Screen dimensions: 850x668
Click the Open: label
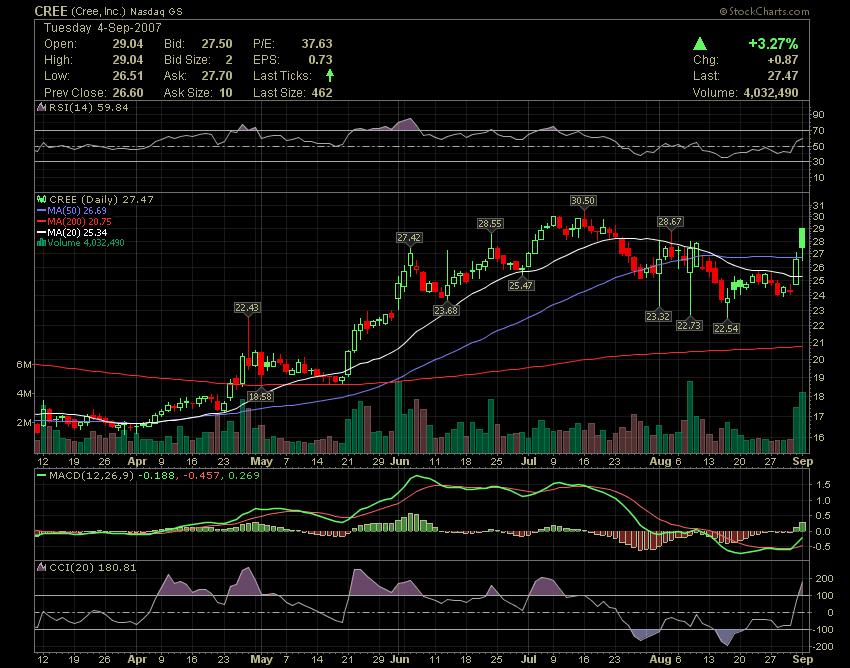[x=60, y=44]
